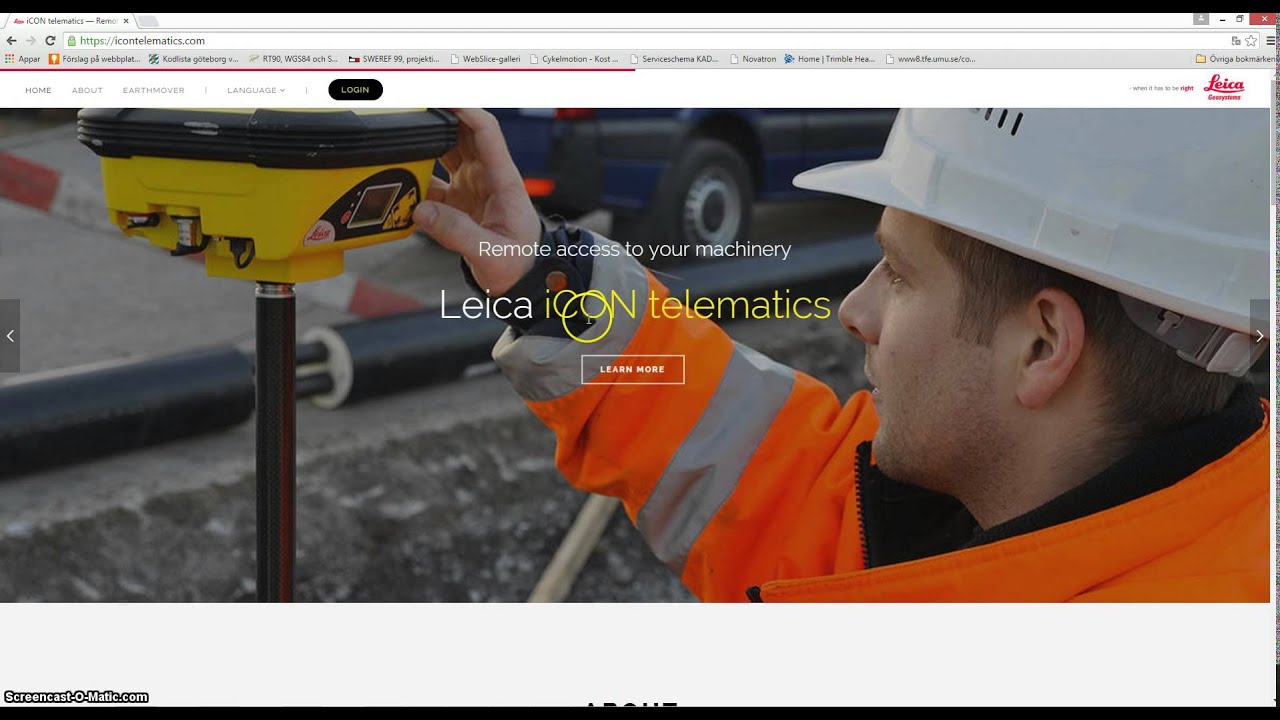Click the LEARN MORE button

[632, 369]
